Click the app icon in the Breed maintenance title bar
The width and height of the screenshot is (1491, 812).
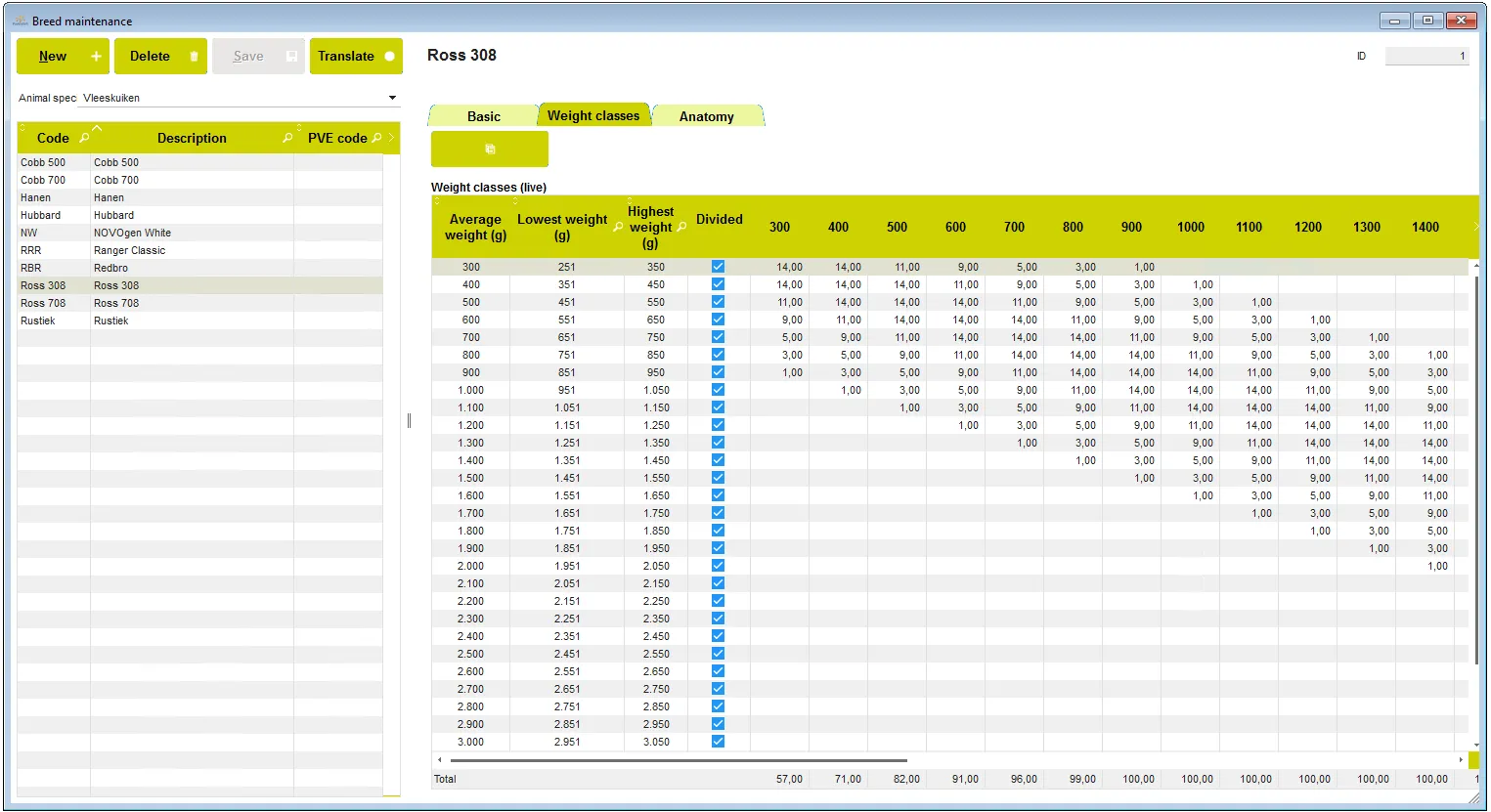click(x=20, y=21)
